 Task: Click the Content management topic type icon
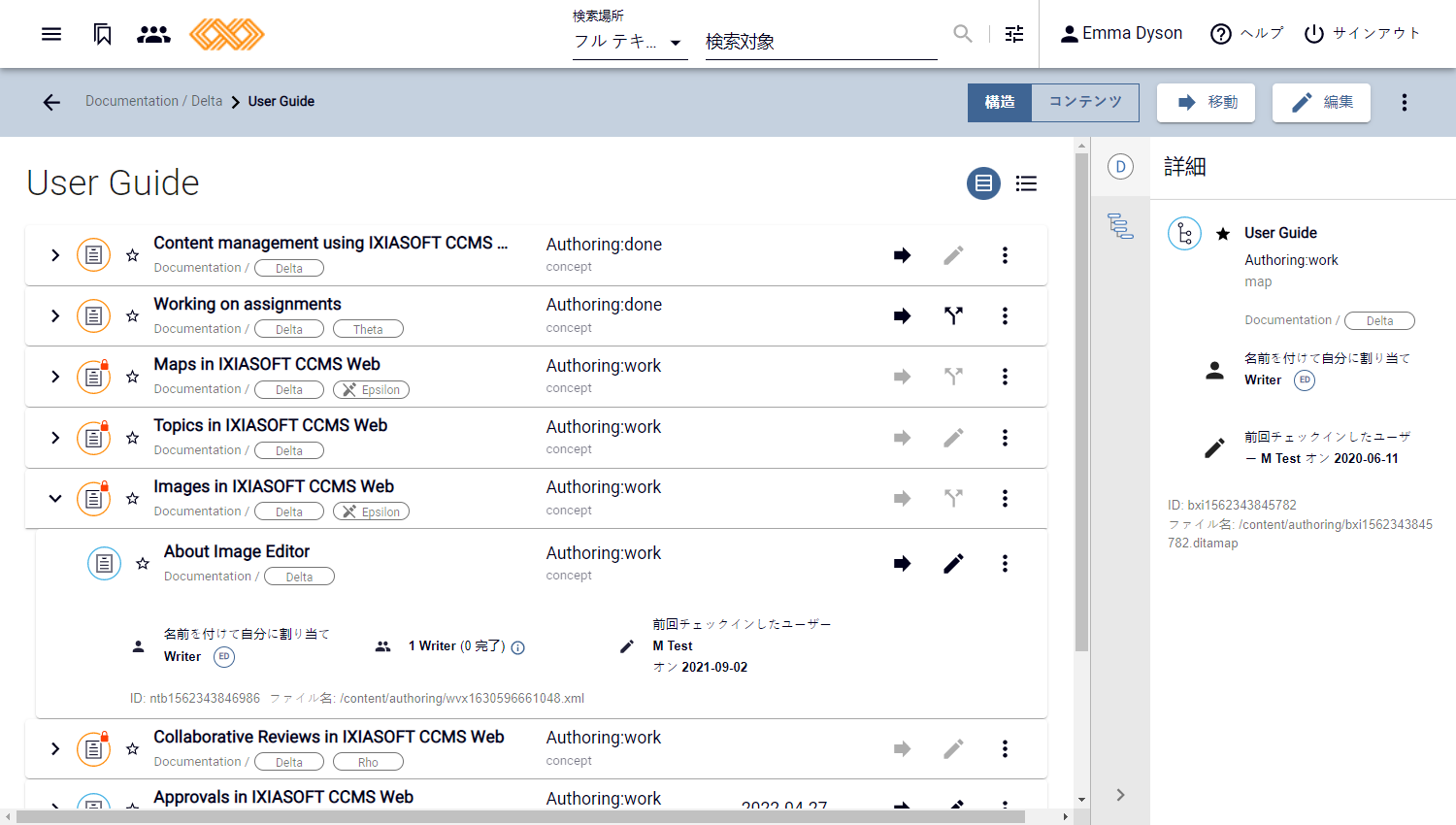point(93,255)
